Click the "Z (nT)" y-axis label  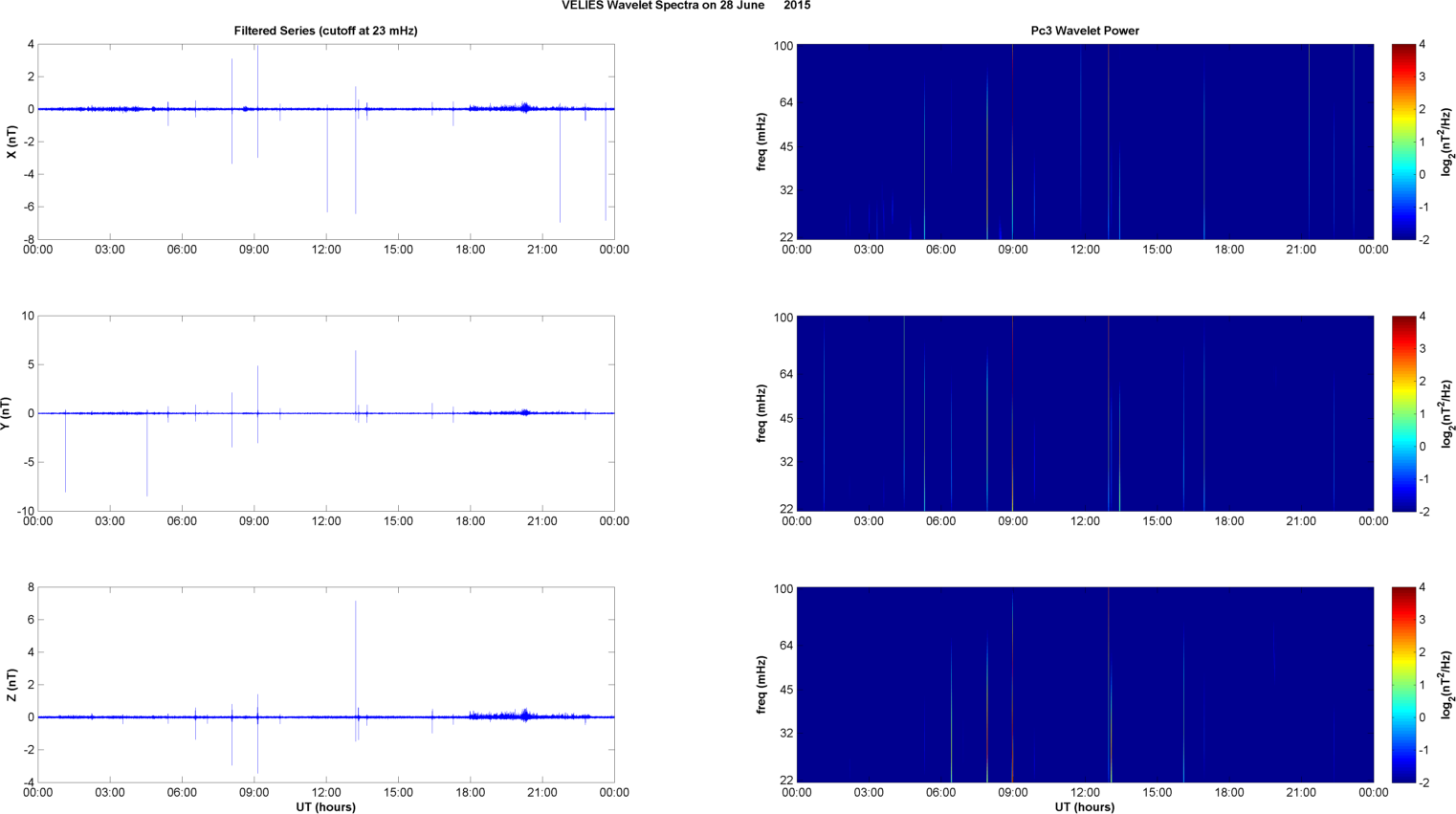click(x=11, y=685)
